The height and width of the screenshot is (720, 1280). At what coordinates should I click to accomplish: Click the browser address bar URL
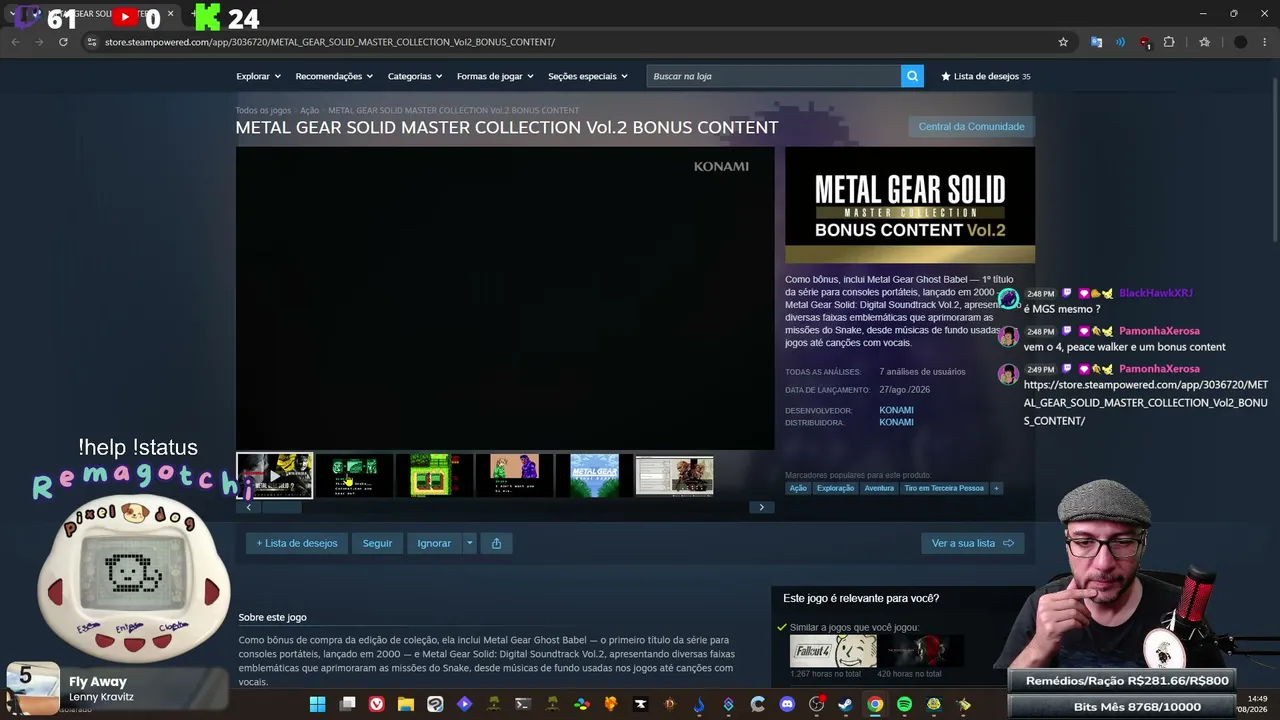[x=330, y=42]
